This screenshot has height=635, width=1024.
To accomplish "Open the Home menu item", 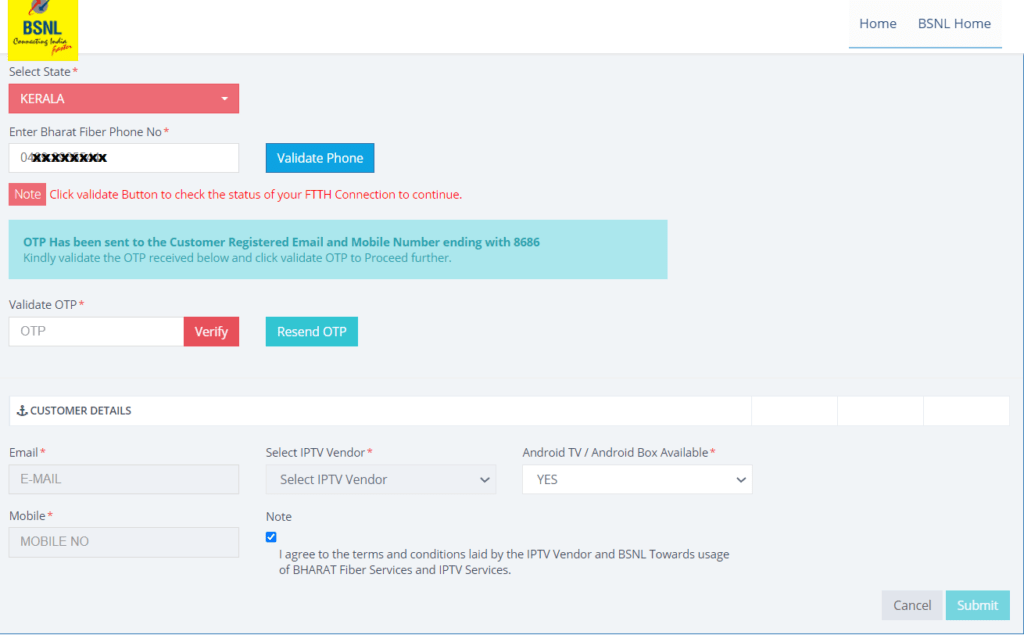I will click(877, 24).
